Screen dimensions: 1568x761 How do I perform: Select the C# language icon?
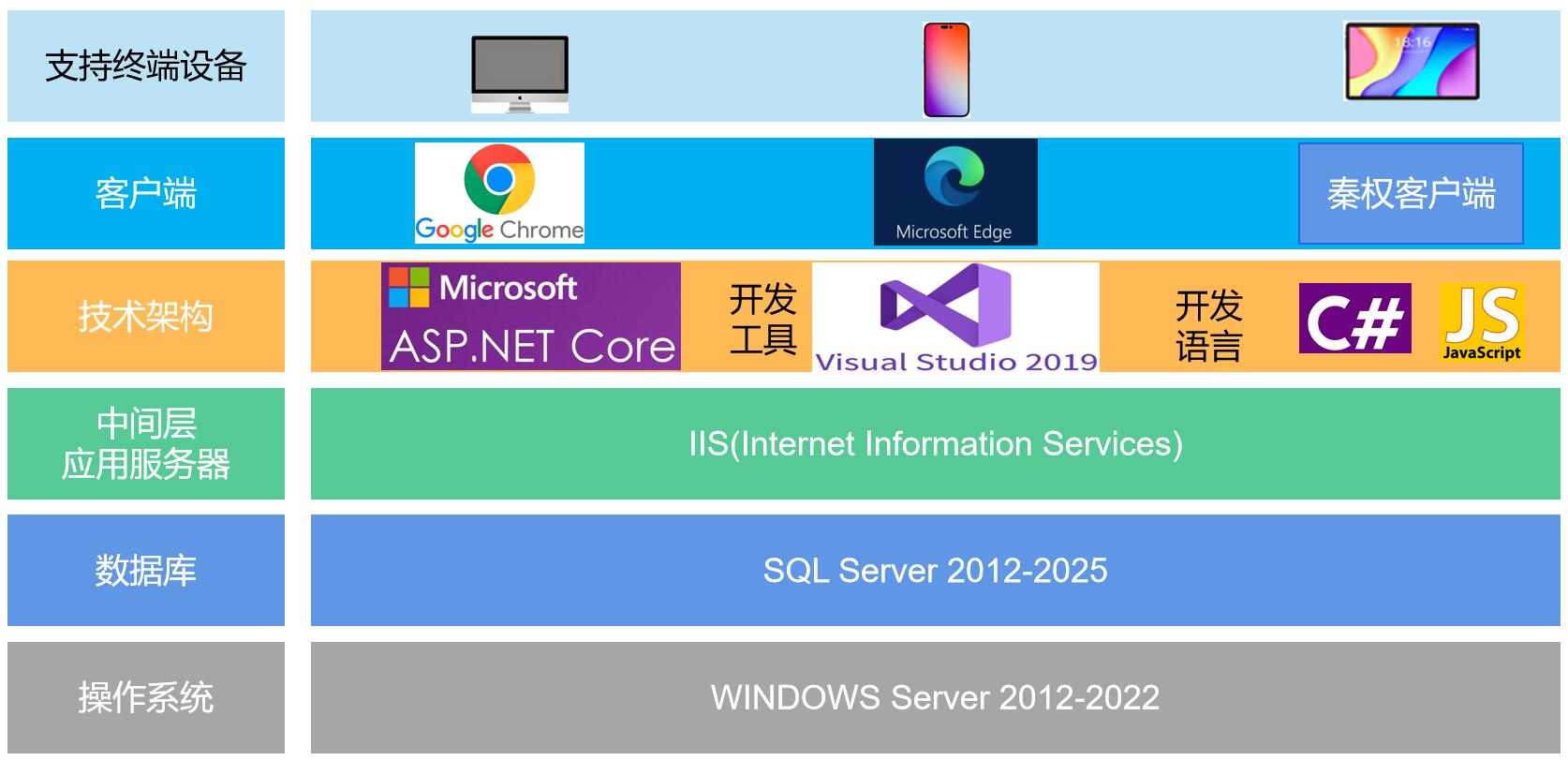click(1354, 319)
